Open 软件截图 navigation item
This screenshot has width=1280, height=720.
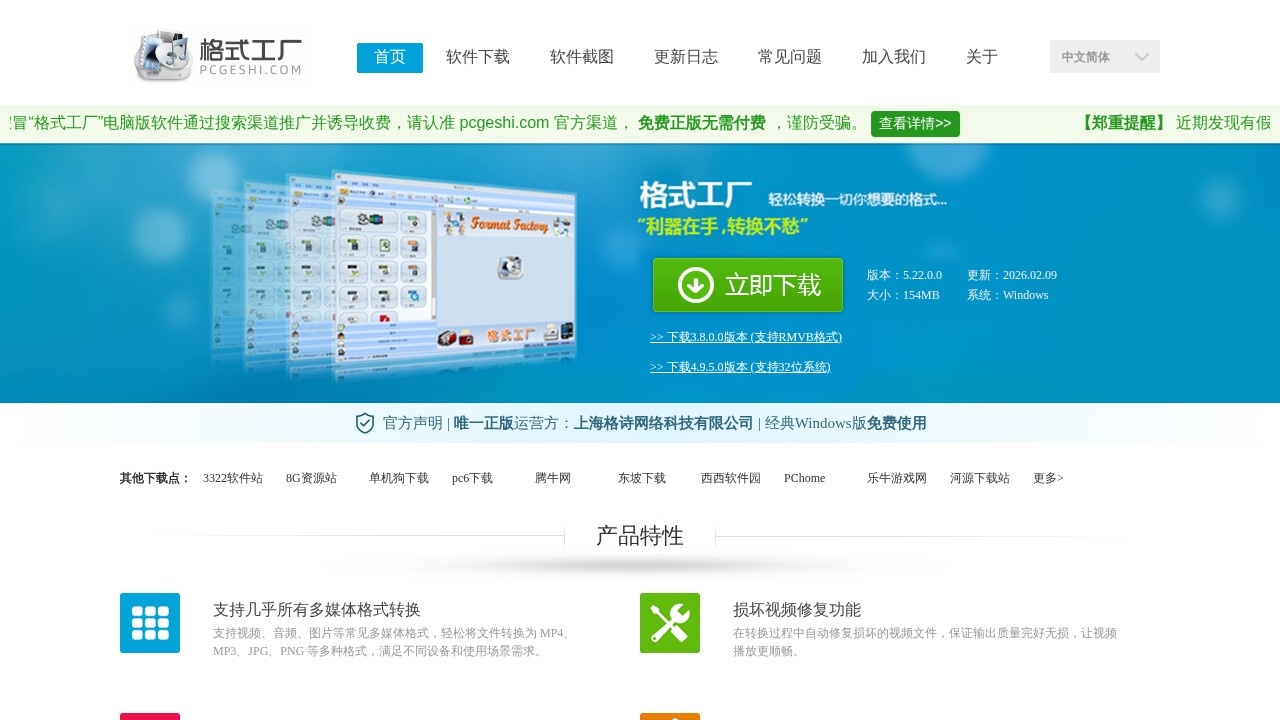point(582,58)
